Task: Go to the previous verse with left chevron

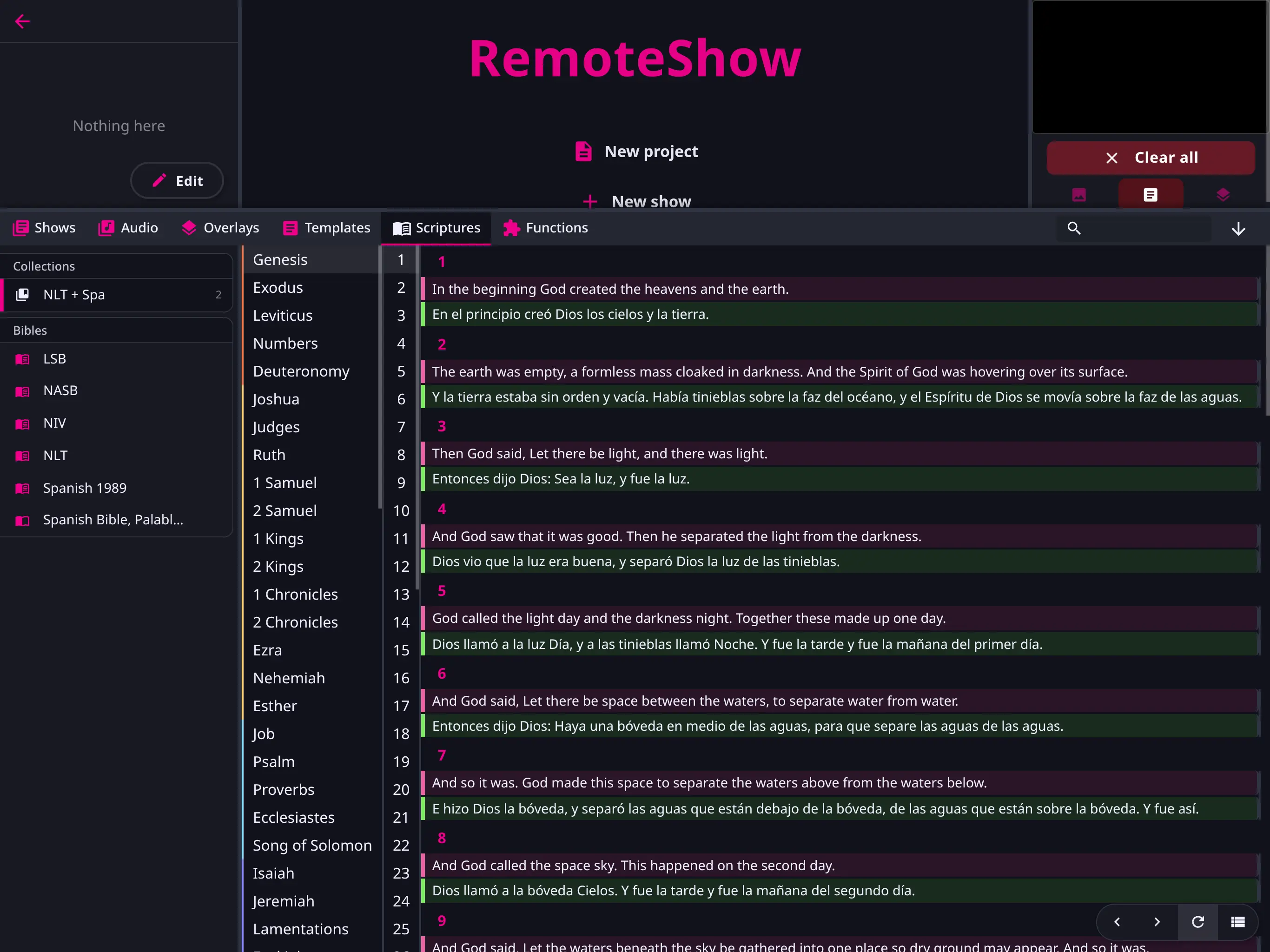Action: coord(1117,922)
